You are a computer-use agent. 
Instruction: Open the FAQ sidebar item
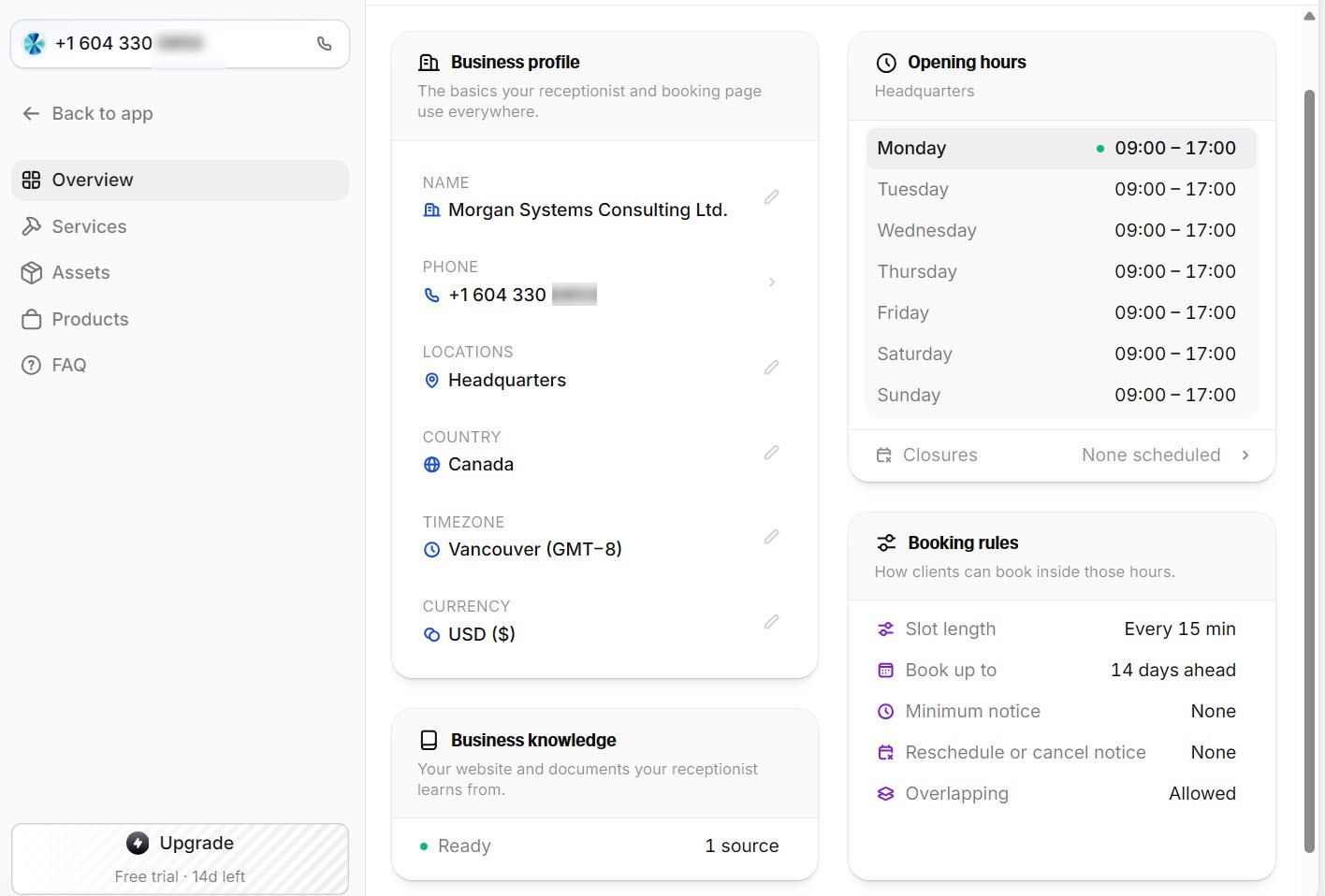coord(180,366)
